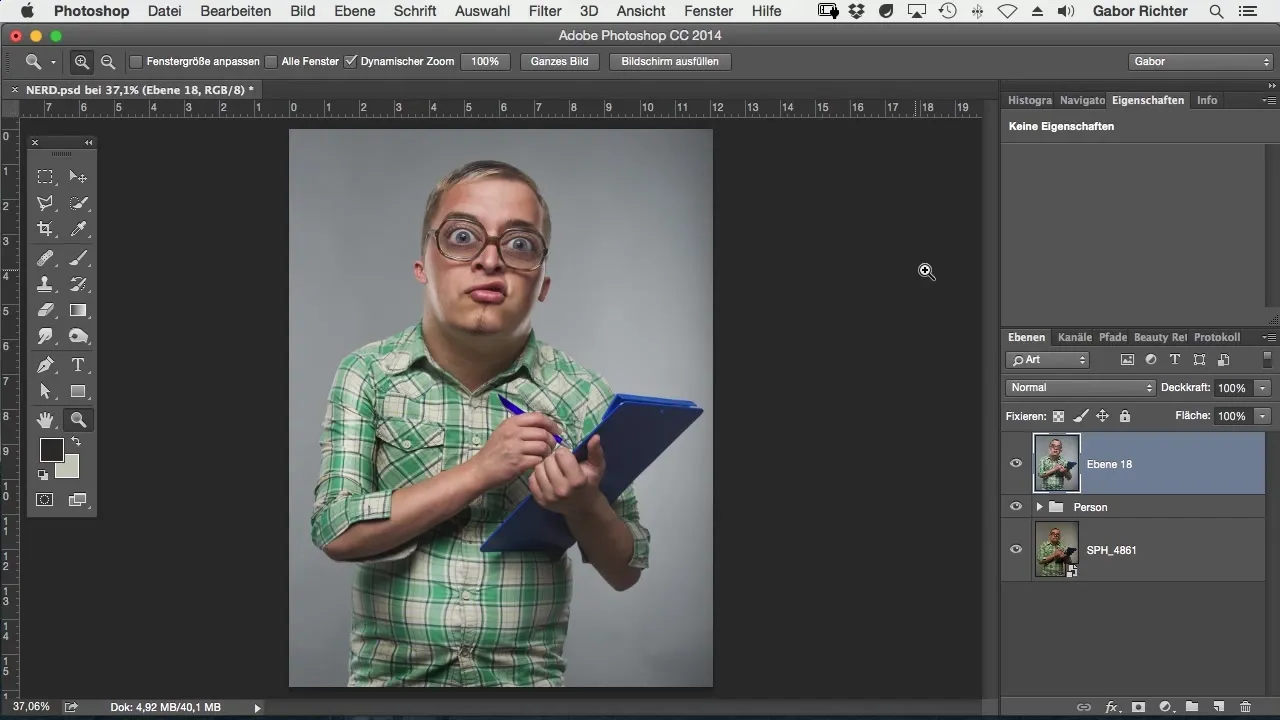
Task: Select the Smudge tool
Action: [45, 337]
